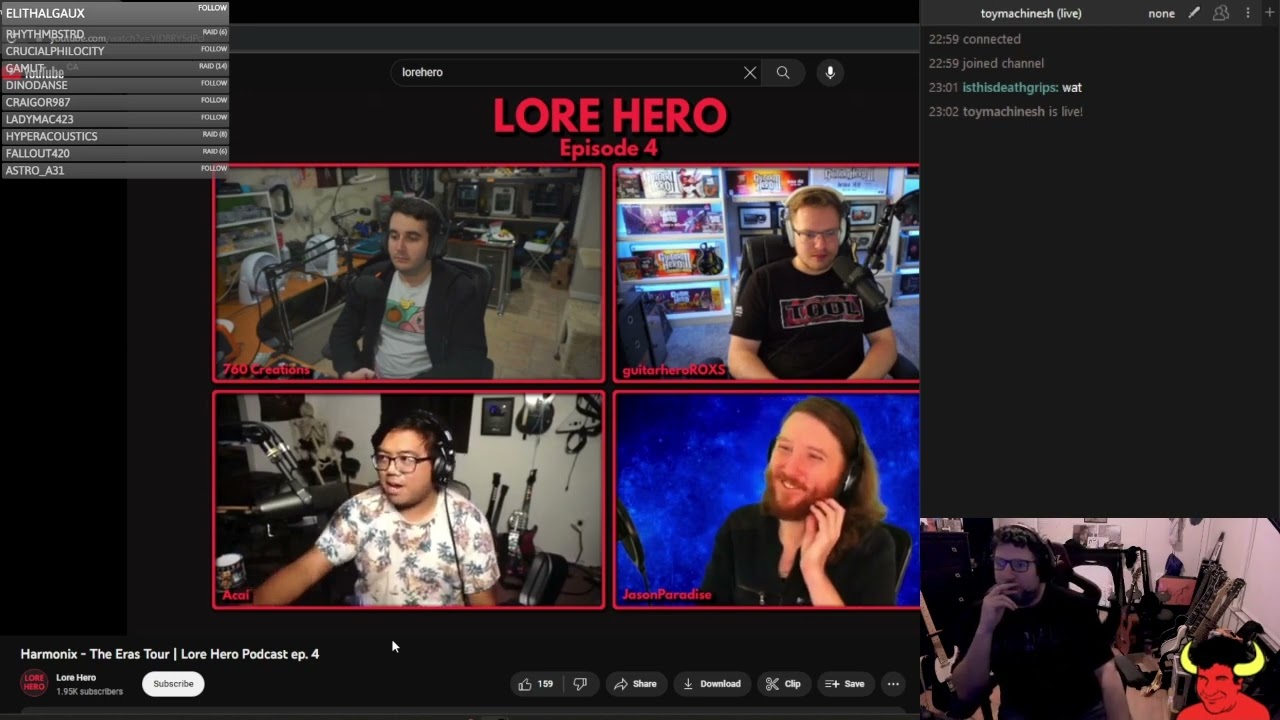Click the 760 Creations video panel

tap(408, 273)
